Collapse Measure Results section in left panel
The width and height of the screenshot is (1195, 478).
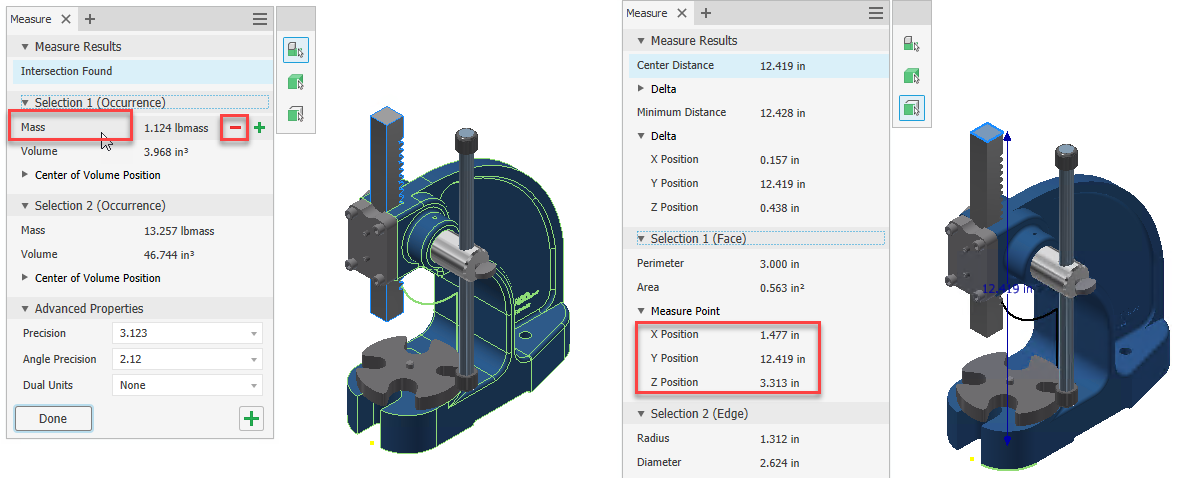(25, 47)
